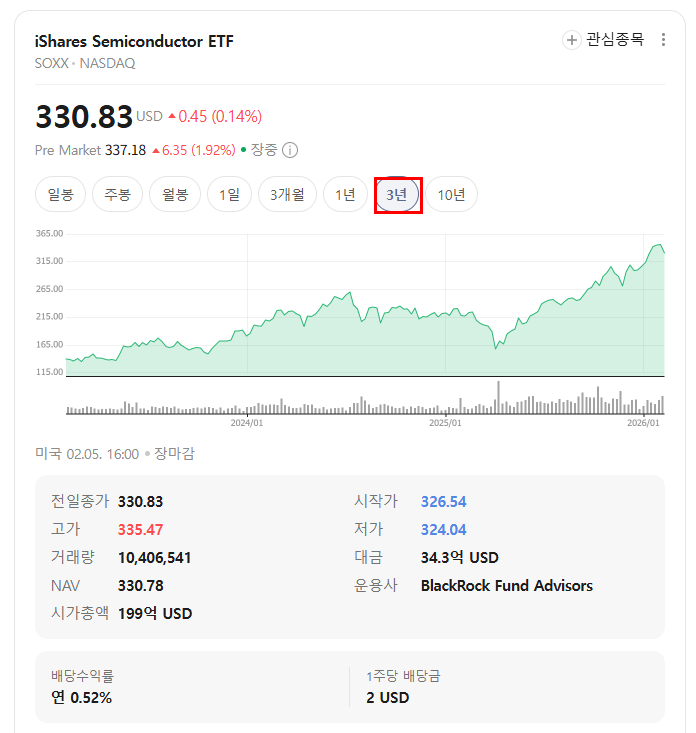
Task: Click the NAV value 330.78
Action: 141,586
